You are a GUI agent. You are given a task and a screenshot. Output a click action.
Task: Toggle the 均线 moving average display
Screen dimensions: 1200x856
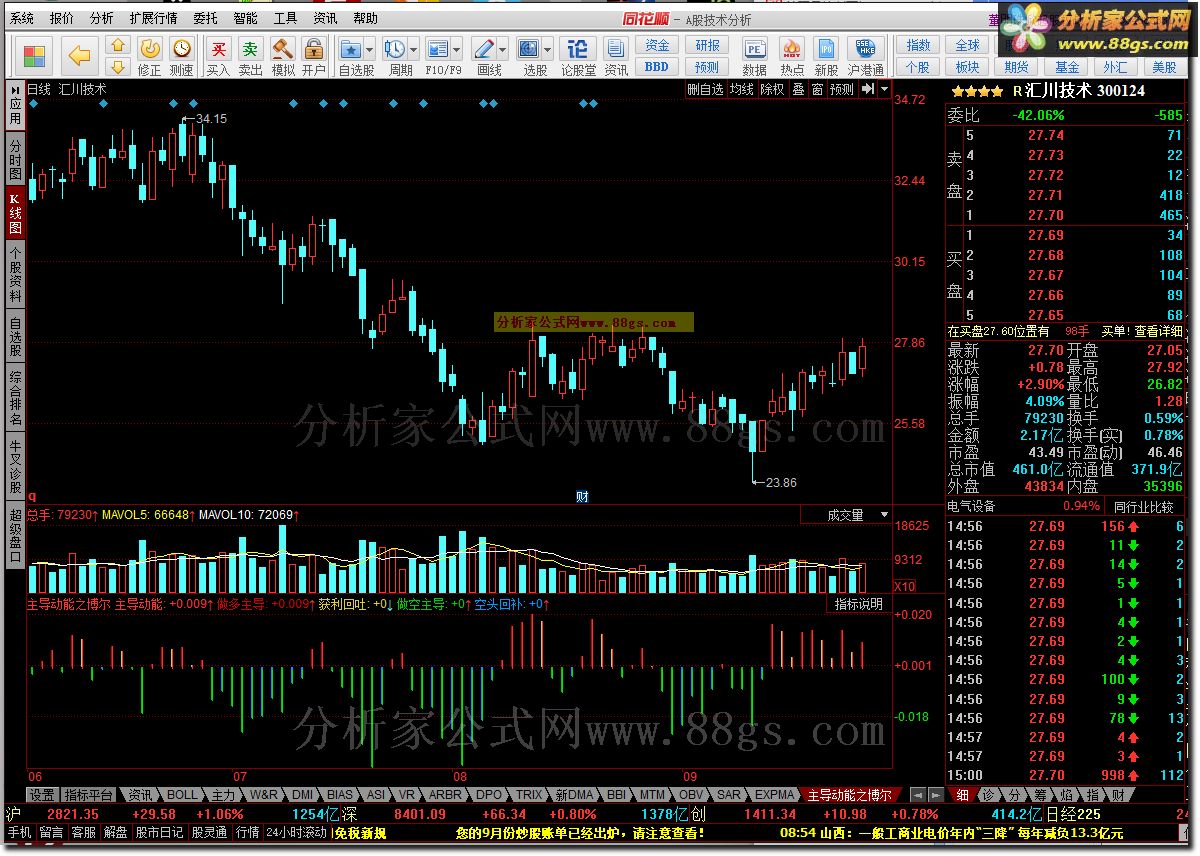coord(741,89)
